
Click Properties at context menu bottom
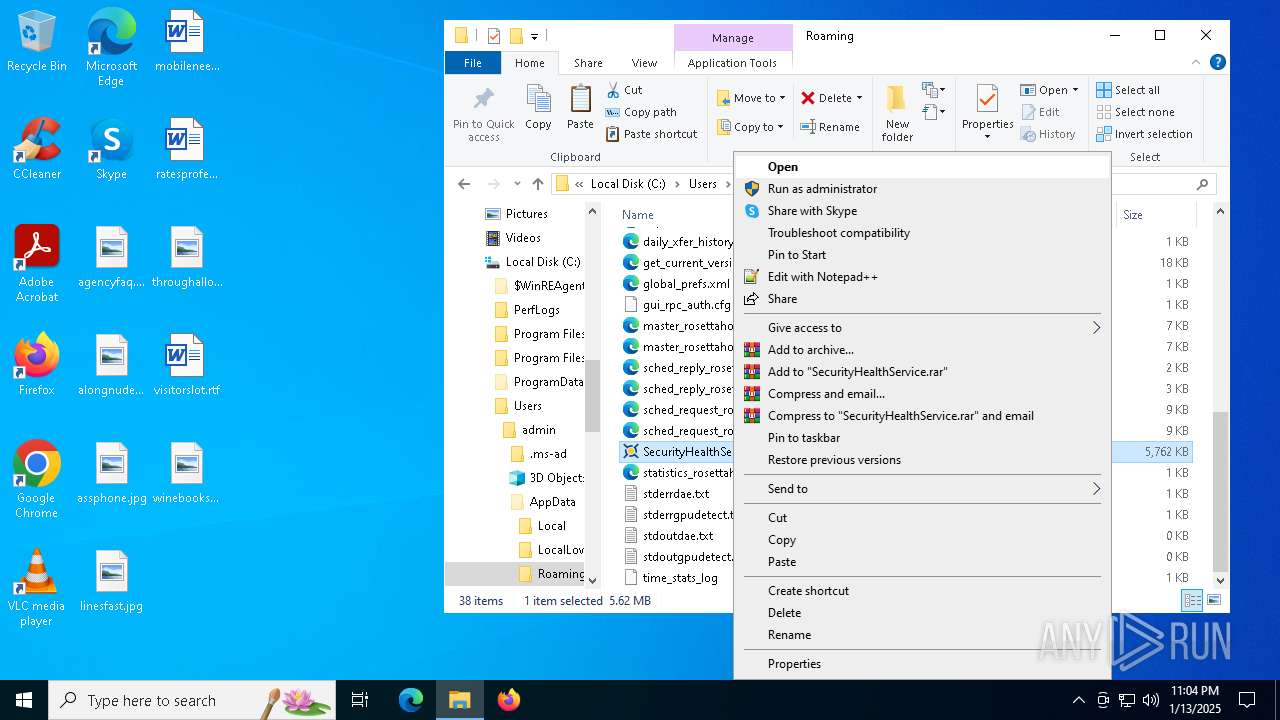pyautogui.click(x=922, y=664)
